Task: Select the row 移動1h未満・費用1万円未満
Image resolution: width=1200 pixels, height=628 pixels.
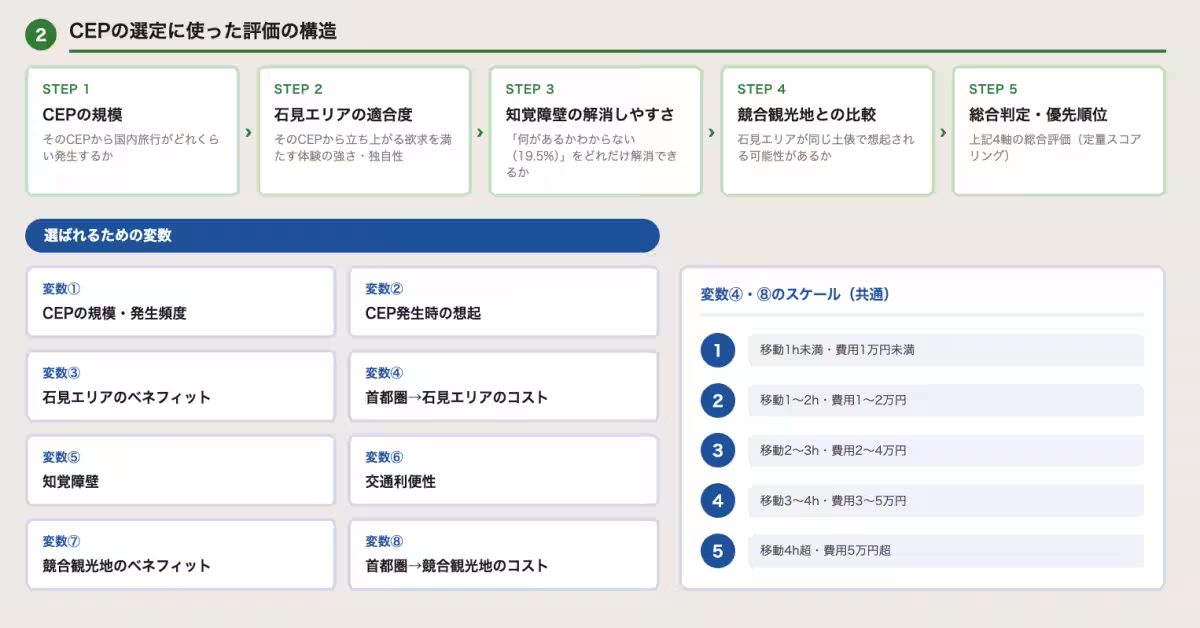Action: [946, 350]
